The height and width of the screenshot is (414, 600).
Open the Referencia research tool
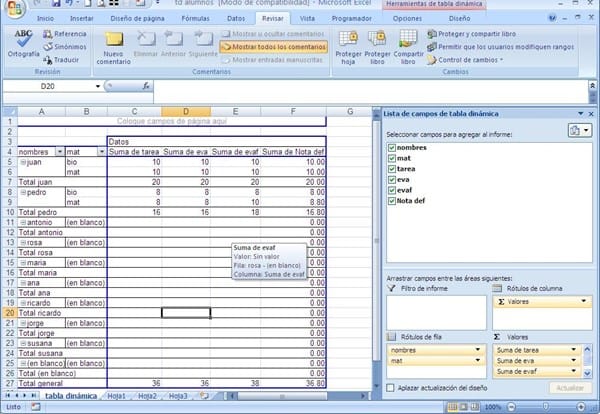pos(65,34)
